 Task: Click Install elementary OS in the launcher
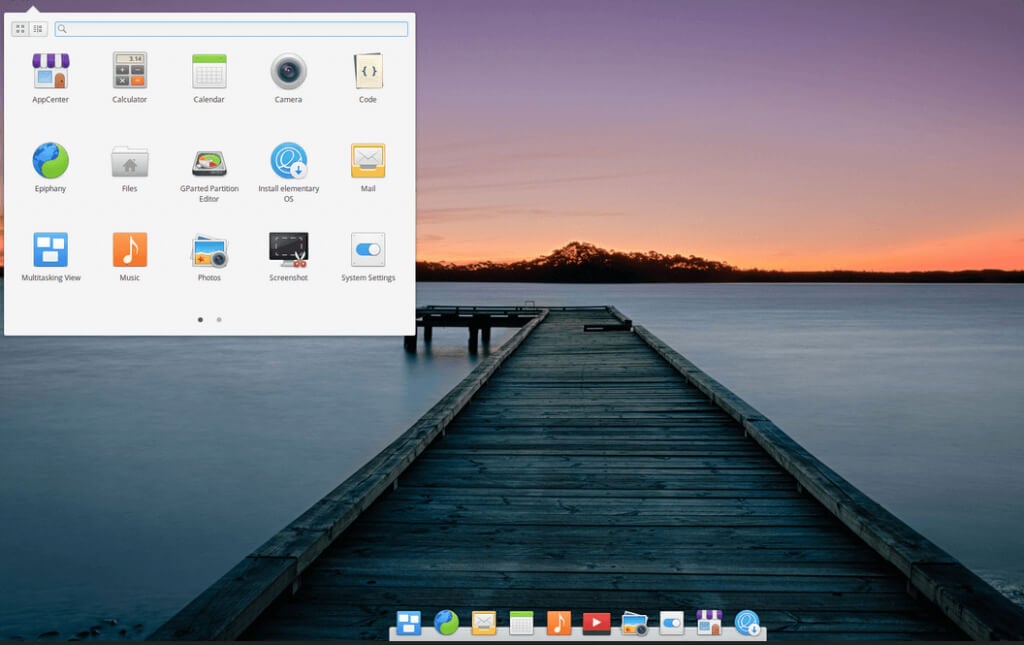coord(288,162)
